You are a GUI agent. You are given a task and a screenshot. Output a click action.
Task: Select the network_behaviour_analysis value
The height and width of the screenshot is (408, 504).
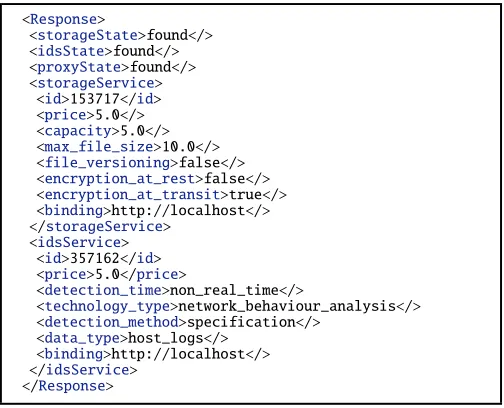(287, 306)
